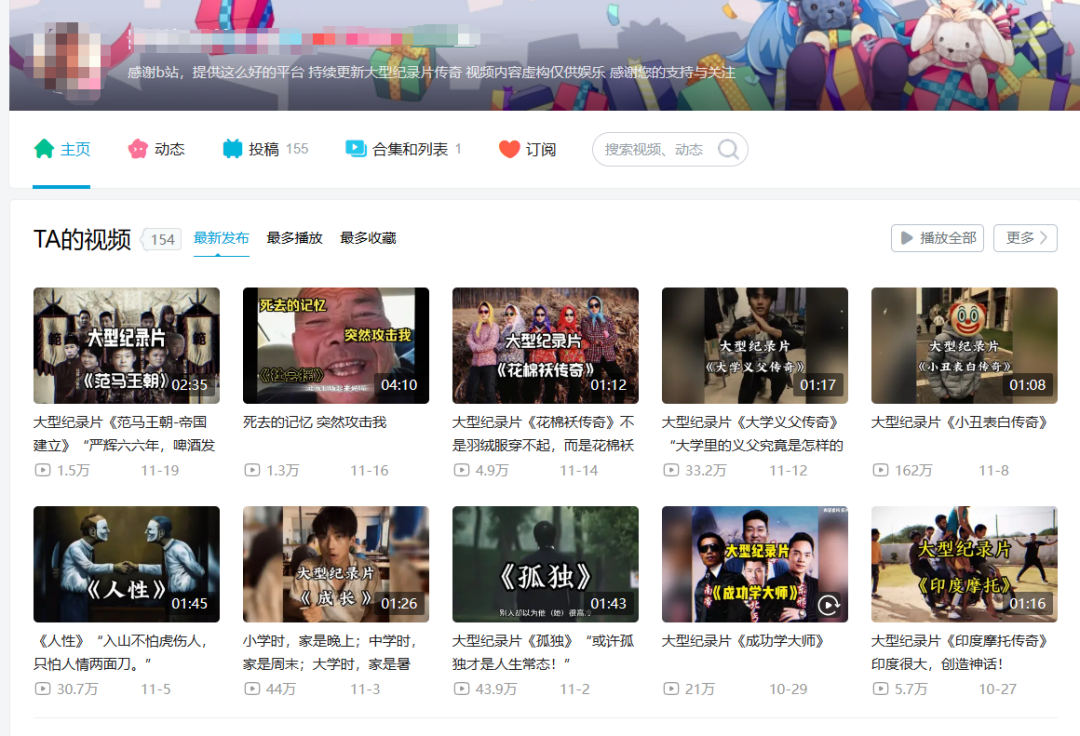1080x736 pixels.
Task: Open title link 大型纪录片《大学义父传奇》
Action: pyautogui.click(x=753, y=434)
